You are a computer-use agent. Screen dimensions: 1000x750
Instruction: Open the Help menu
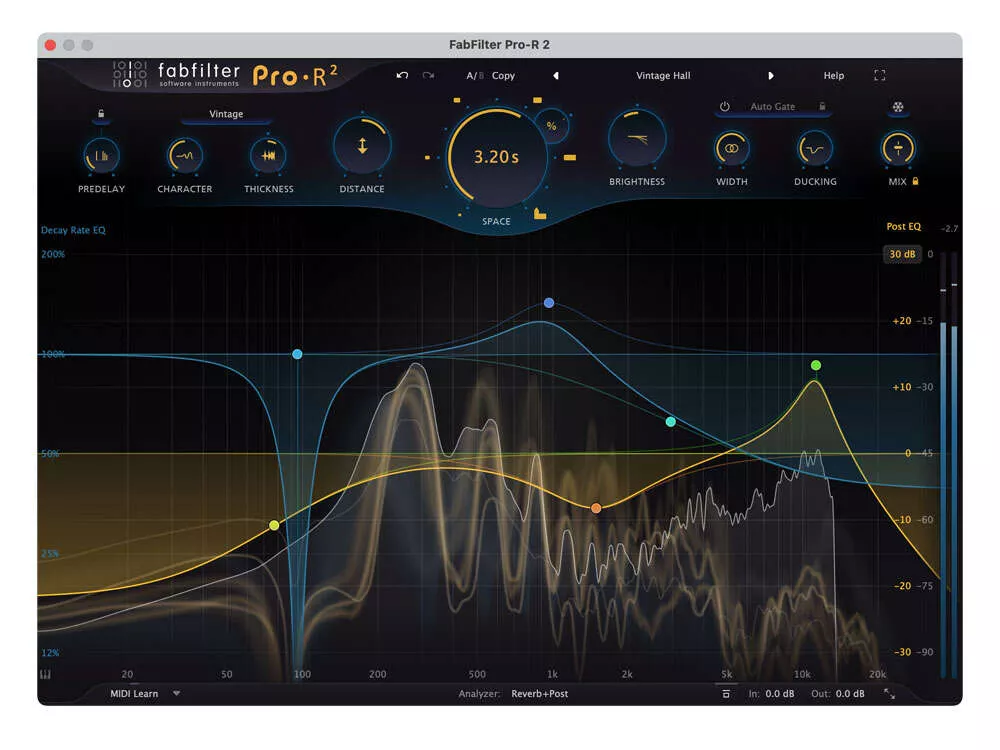pyautogui.click(x=833, y=76)
